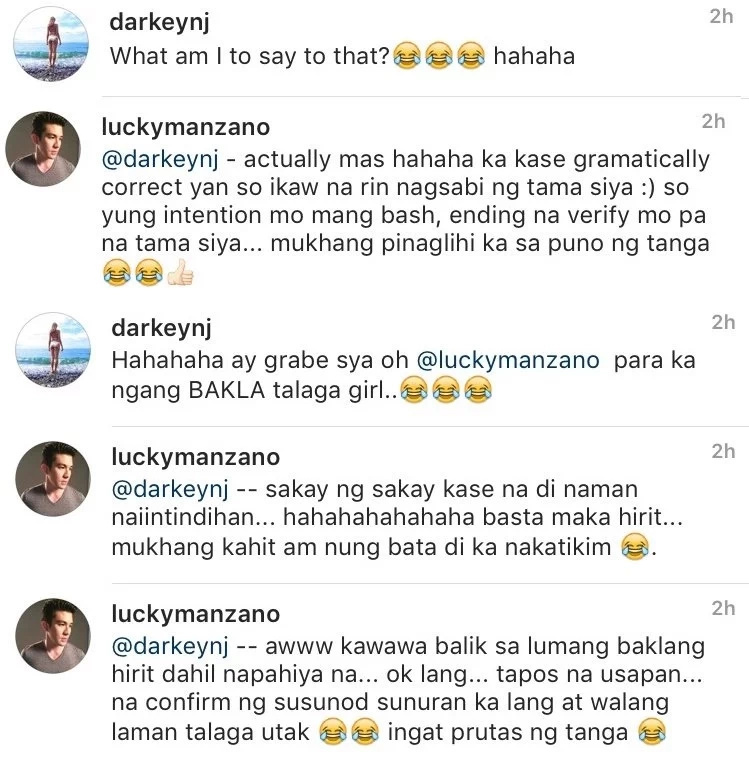
Task: Tap laughing emojis after 'What am I to say'
Action: 438,55
